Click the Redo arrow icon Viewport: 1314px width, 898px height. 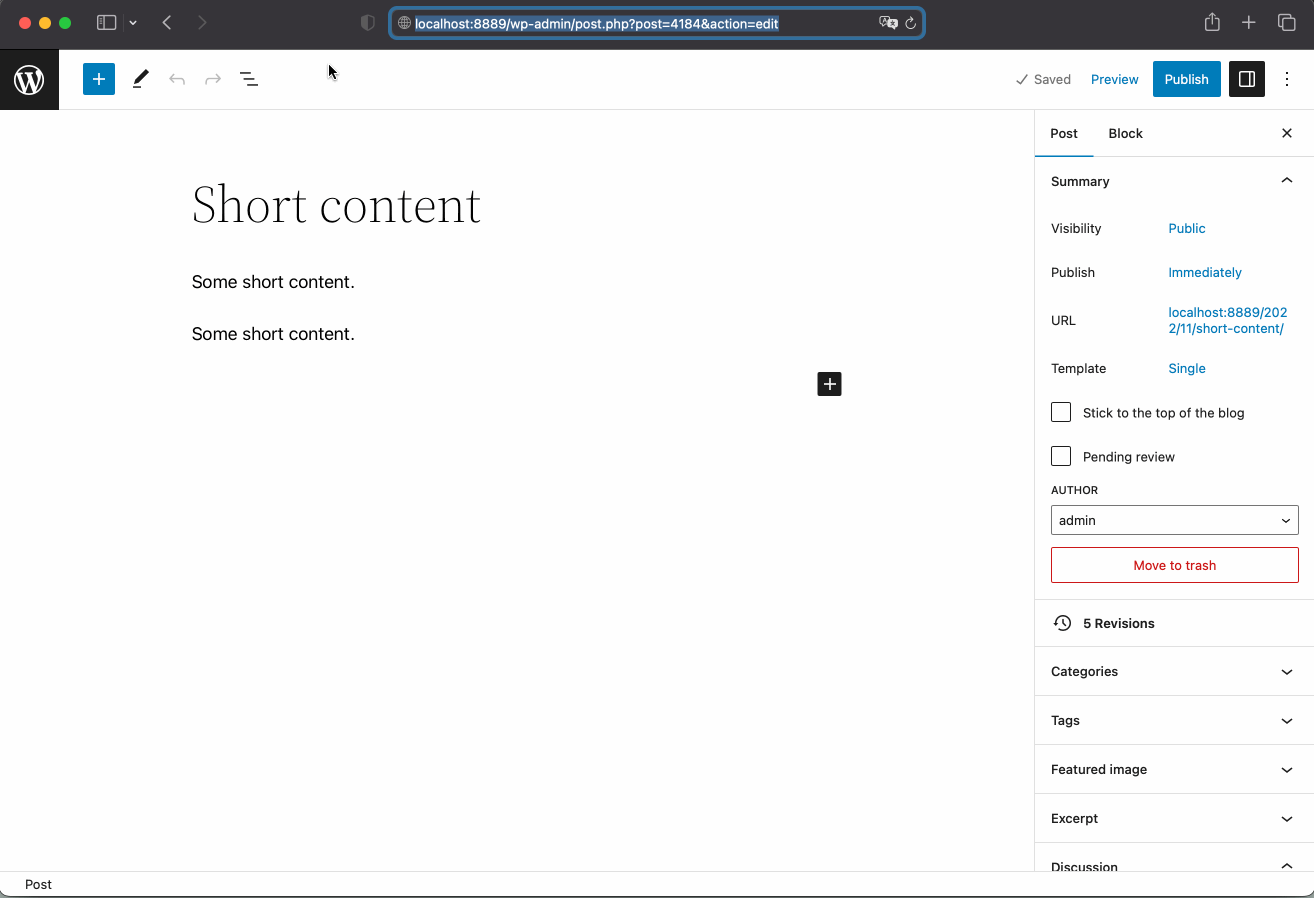tap(212, 79)
